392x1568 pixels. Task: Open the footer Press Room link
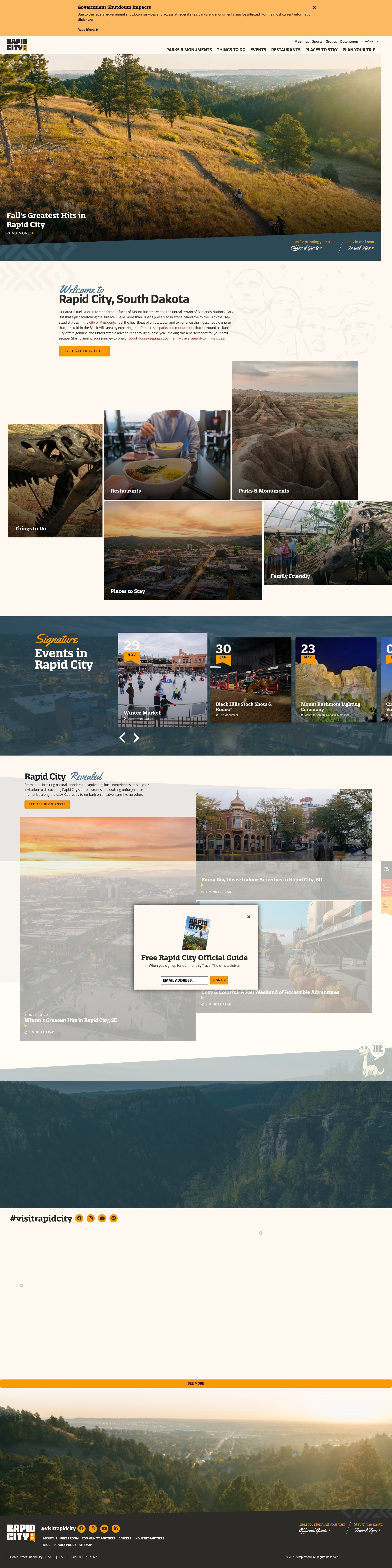[69, 1538]
